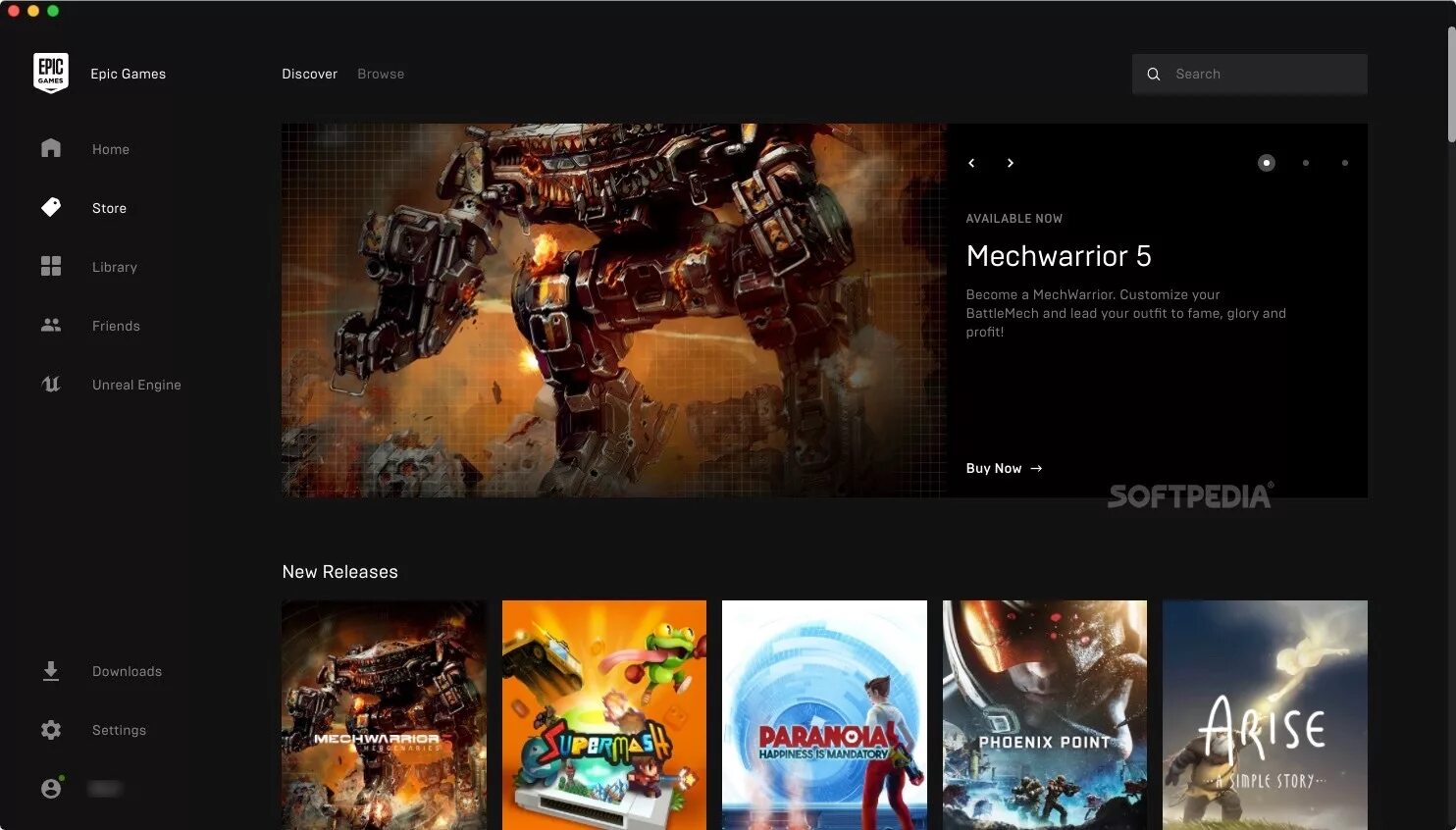This screenshot has width=1456, height=830.
Task: Open the Phoenix Point game tile
Action: click(x=1045, y=715)
